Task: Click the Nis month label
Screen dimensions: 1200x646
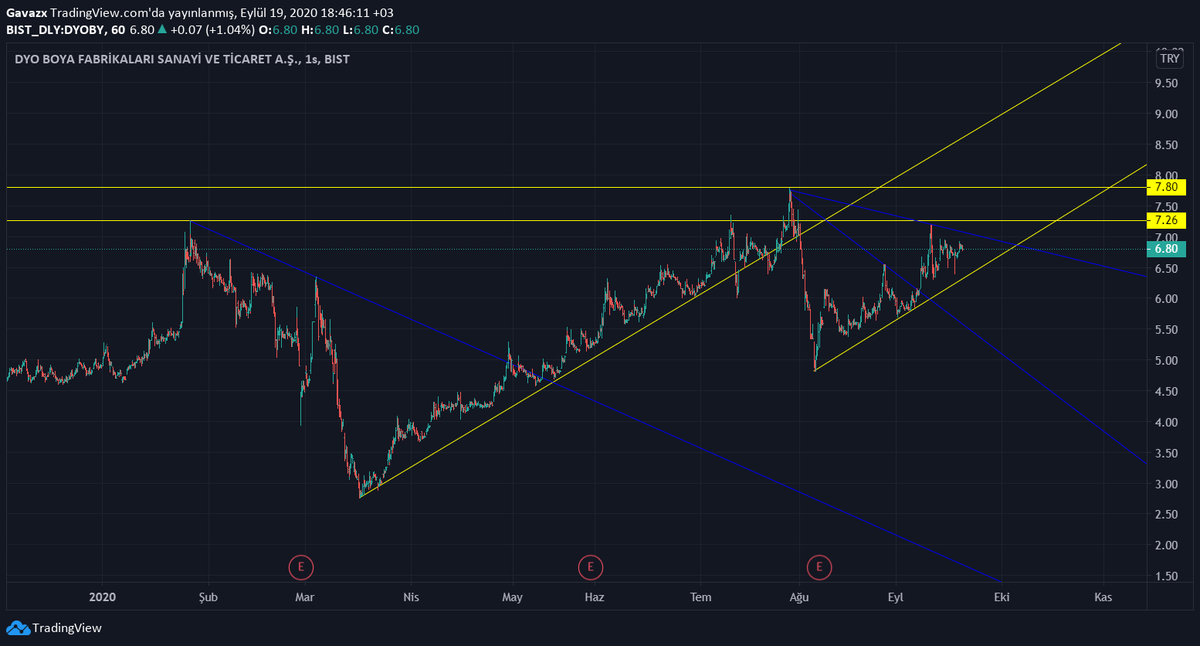Action: tap(409, 597)
